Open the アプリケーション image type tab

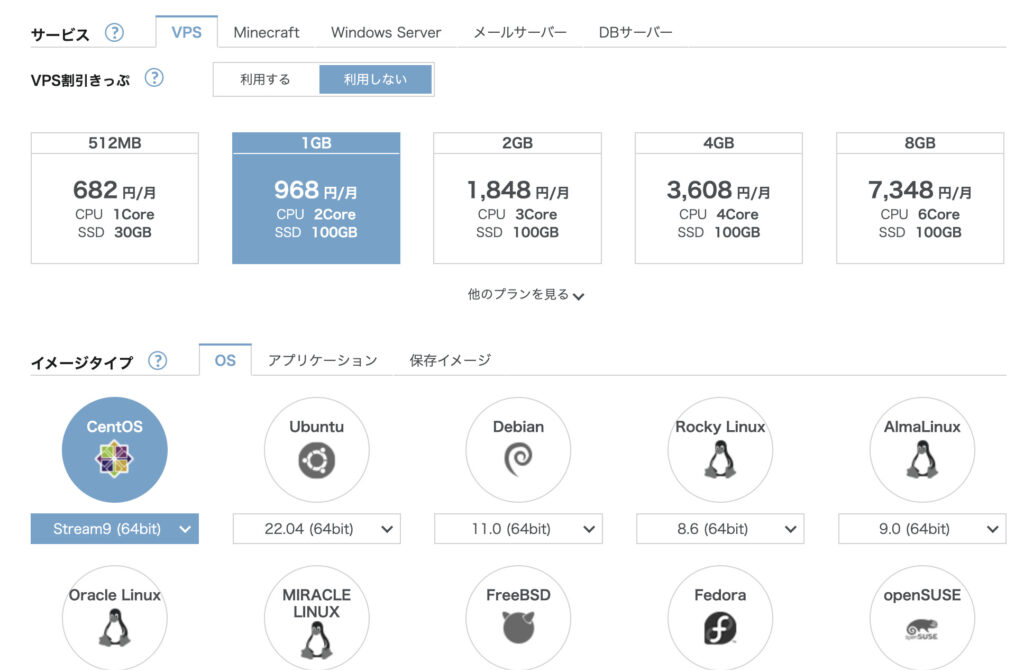pyautogui.click(x=323, y=360)
